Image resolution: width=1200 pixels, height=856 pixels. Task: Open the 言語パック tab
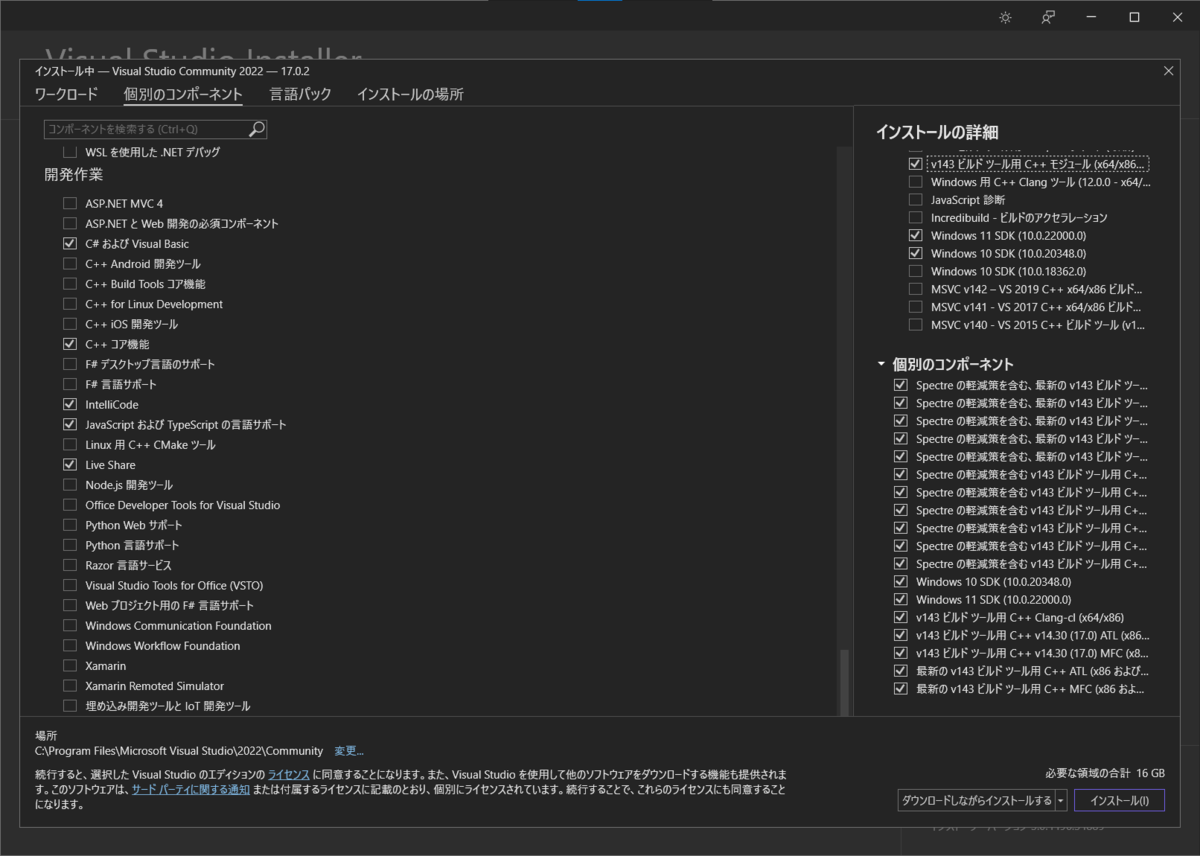pyautogui.click(x=300, y=94)
